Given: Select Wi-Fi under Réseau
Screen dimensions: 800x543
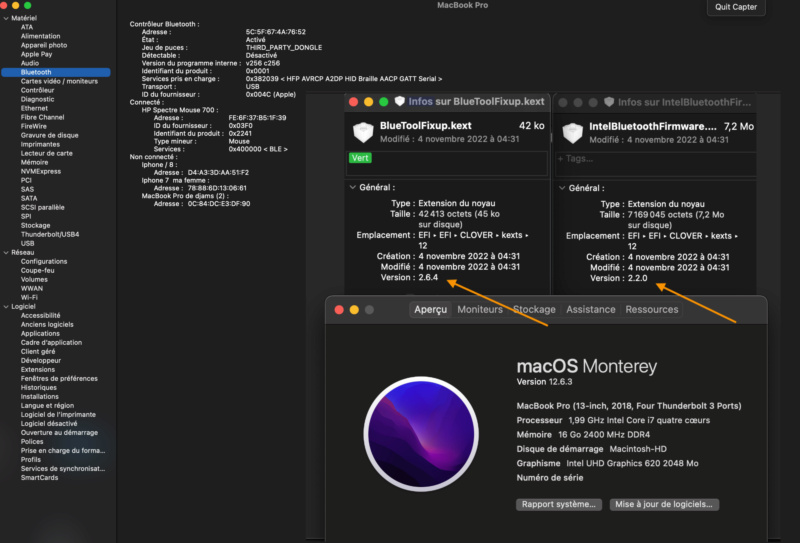Looking at the screenshot, I should tap(29, 298).
